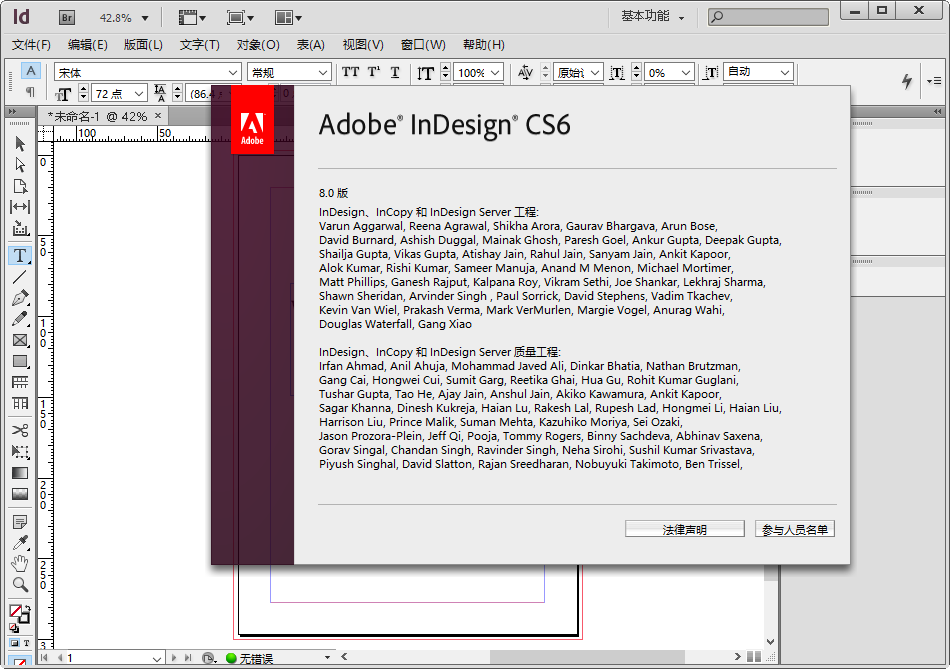Open Adobe Bridge with the Br icon

[x=67, y=17]
